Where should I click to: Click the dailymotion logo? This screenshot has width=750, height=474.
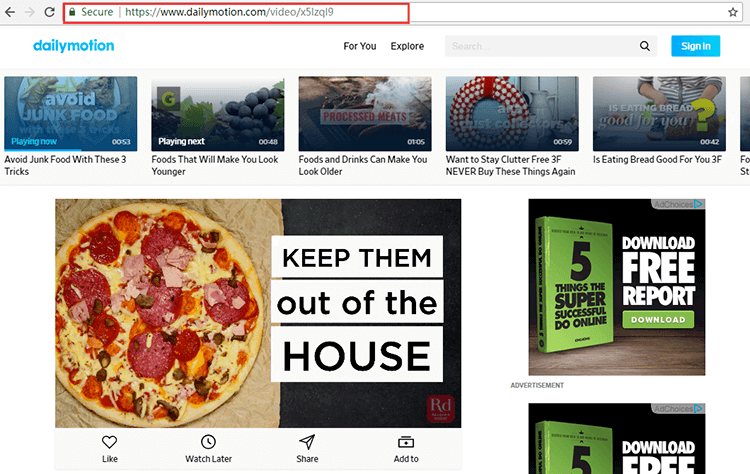point(74,46)
